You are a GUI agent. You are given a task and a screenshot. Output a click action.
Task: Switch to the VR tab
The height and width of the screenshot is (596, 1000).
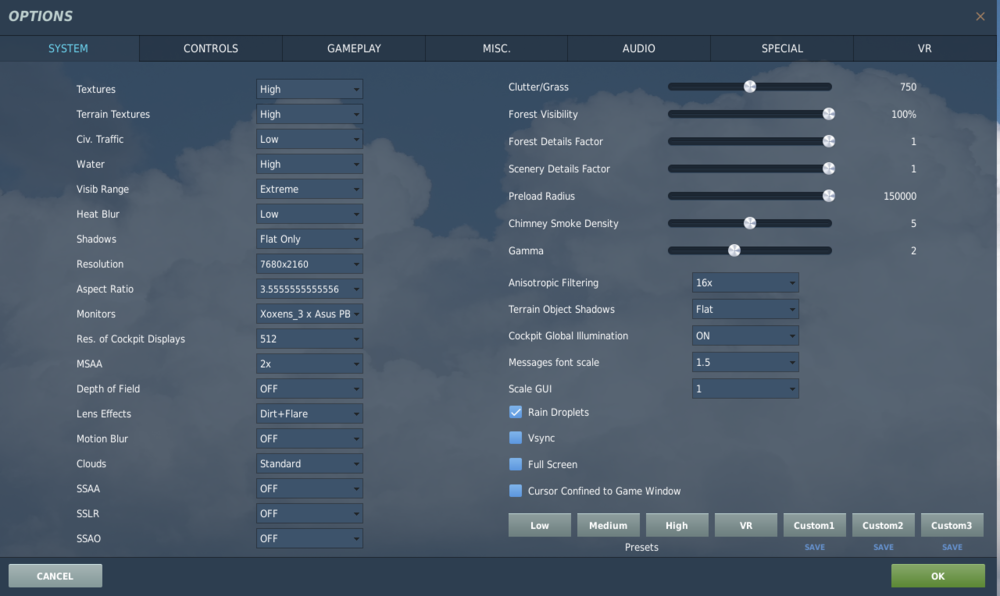pos(924,47)
